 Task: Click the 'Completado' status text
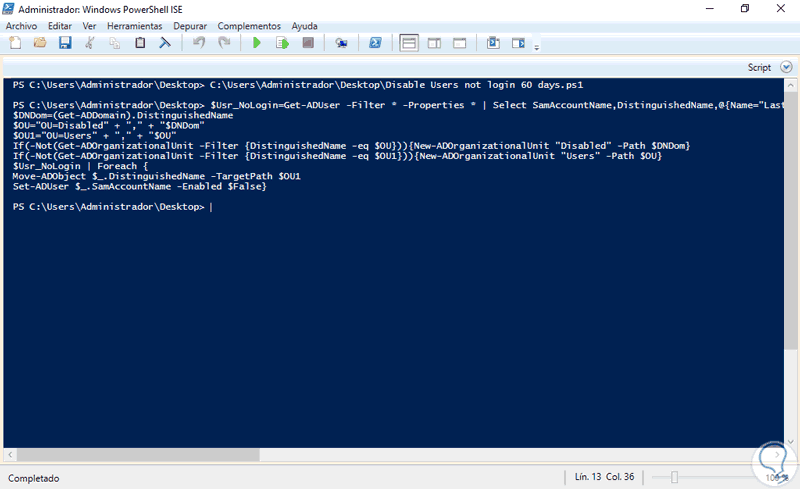click(x=34, y=478)
